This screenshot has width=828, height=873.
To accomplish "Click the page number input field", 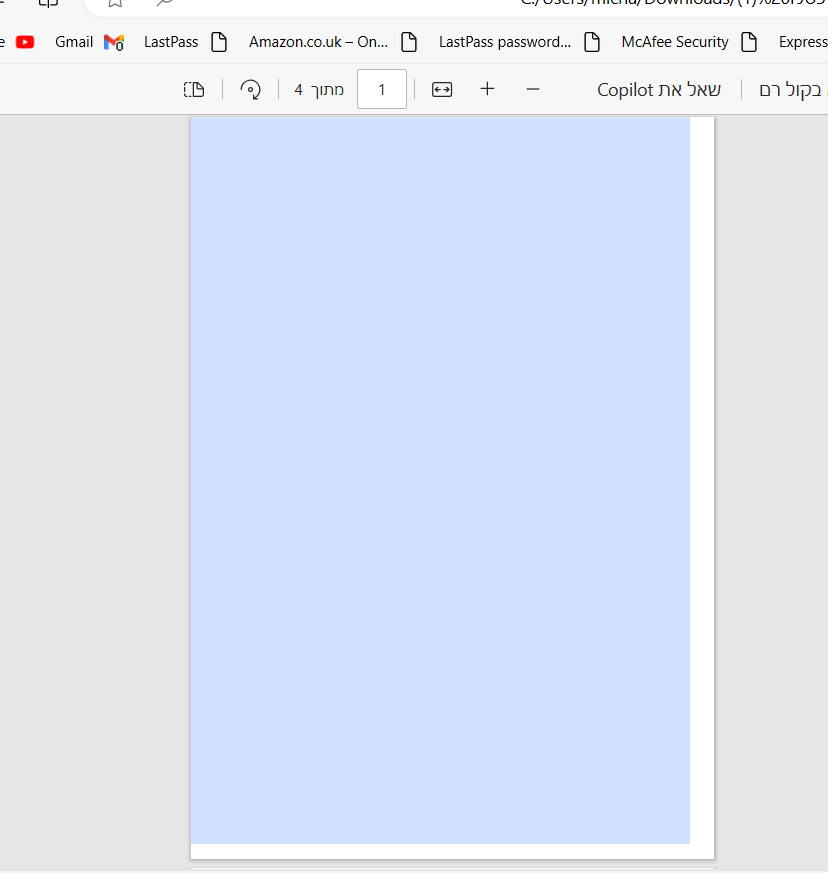I will pyautogui.click(x=382, y=89).
